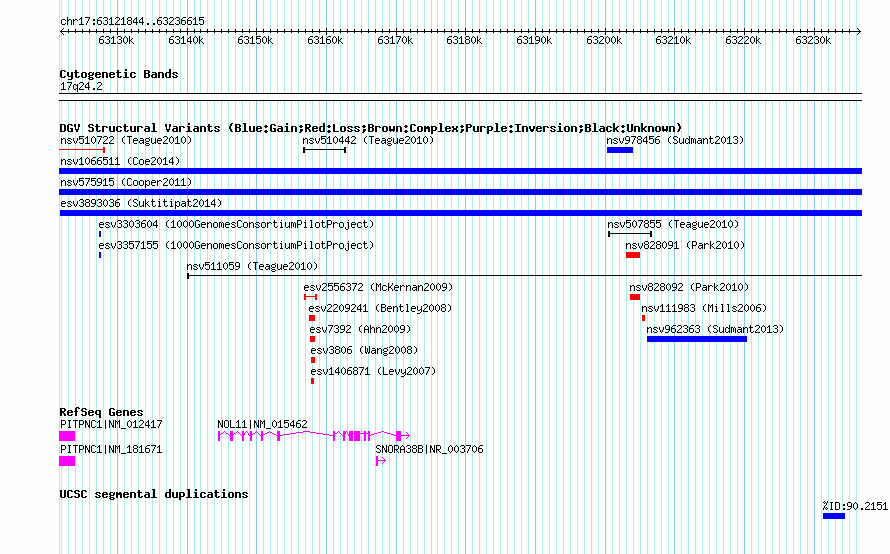
Task: Click the 63130k ruler tick label
Action: [x=116, y=40]
